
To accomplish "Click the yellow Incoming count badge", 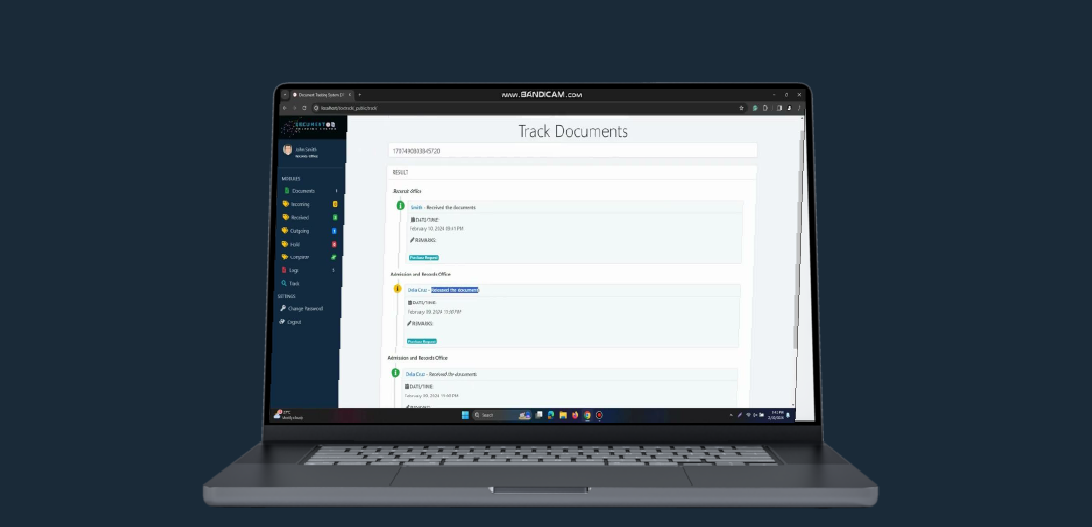I will pos(335,204).
